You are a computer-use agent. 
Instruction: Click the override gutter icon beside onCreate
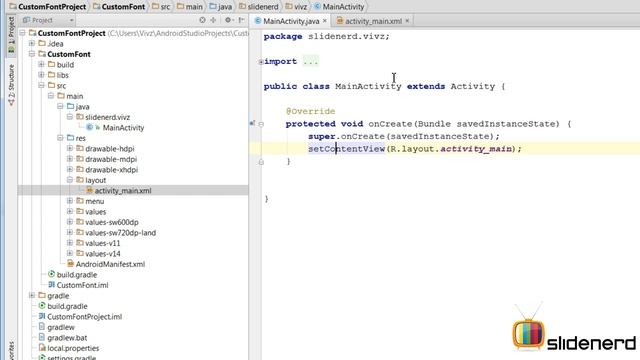point(252,123)
